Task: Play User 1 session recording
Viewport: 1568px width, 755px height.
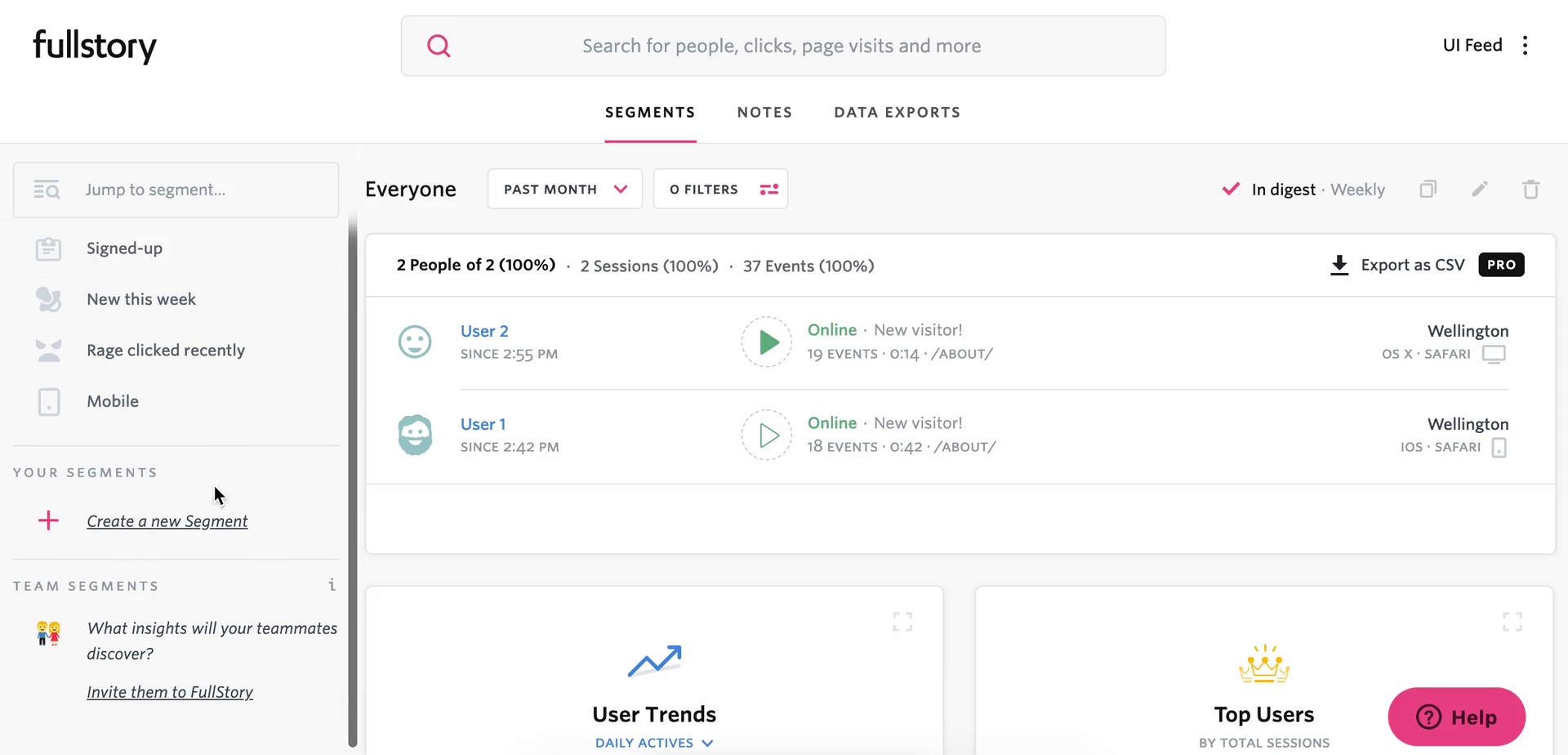Action: (767, 435)
